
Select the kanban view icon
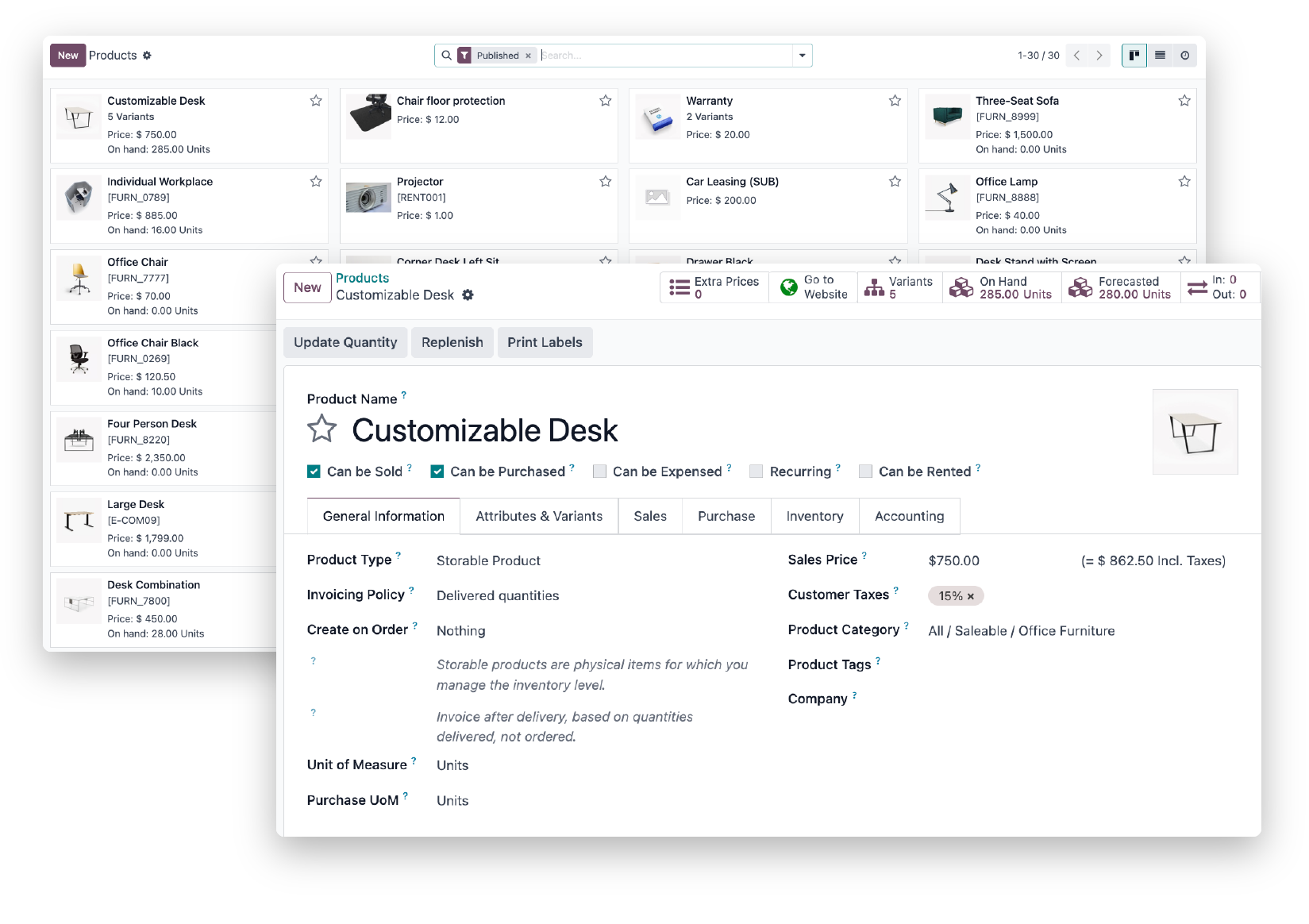coord(1134,56)
